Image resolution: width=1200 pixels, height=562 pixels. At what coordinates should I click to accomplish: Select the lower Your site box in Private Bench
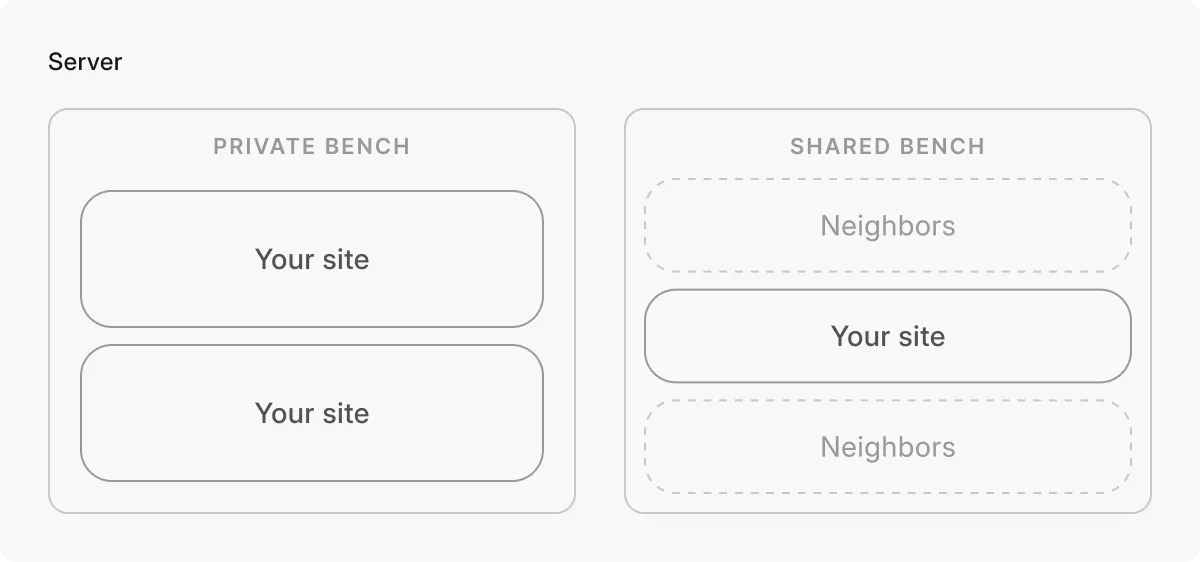point(160,445)
